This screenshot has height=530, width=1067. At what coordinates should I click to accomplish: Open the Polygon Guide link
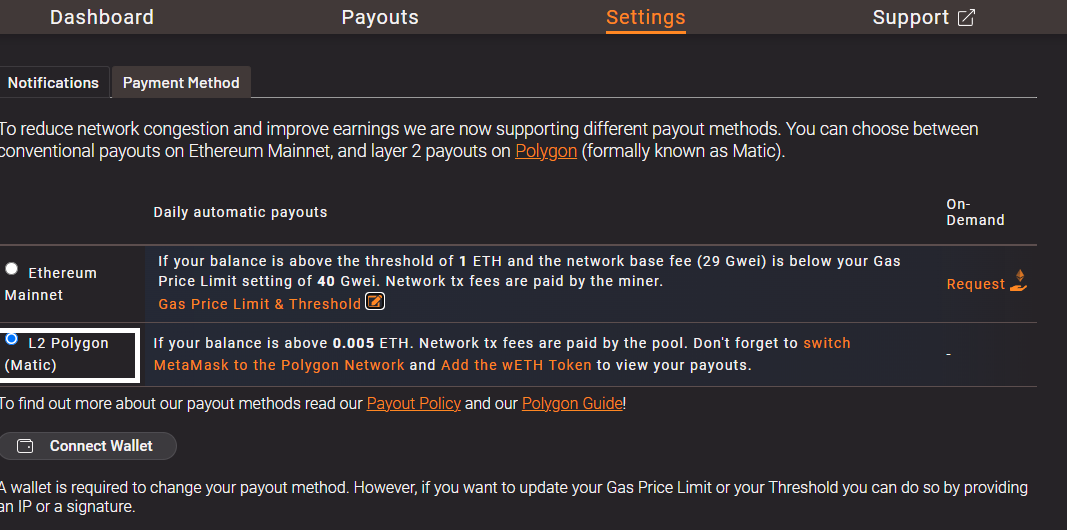point(573,404)
